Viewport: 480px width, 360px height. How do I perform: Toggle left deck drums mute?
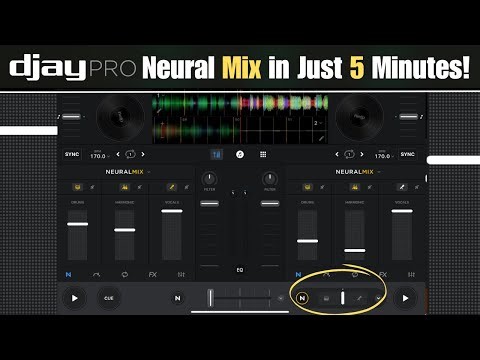click(92, 187)
